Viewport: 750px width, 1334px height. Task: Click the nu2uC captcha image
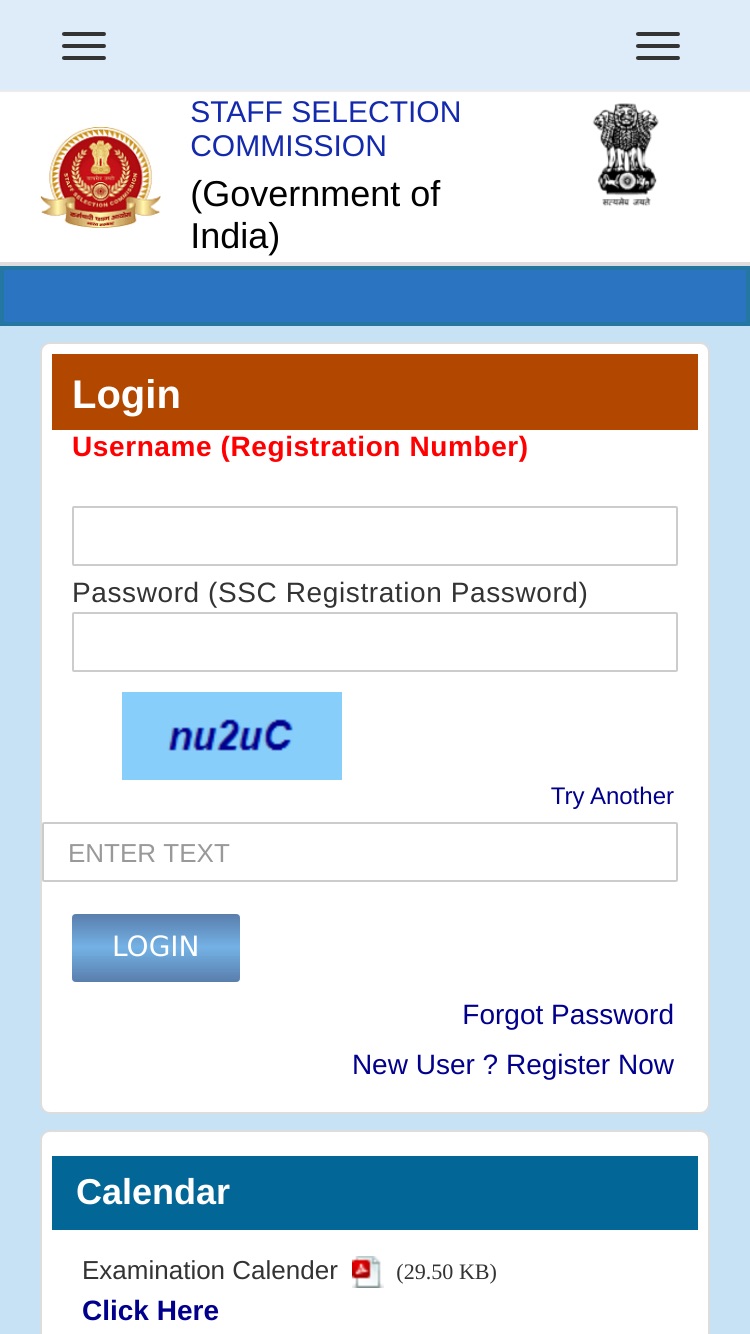(x=232, y=736)
